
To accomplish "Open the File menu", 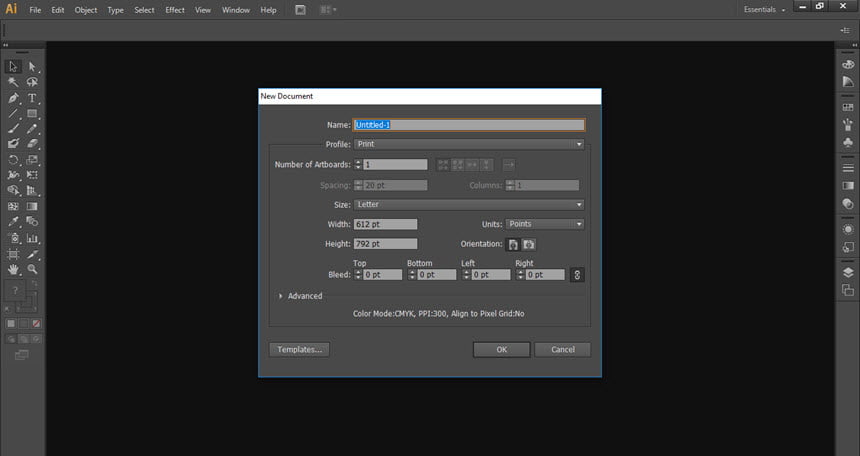I will [x=35, y=10].
